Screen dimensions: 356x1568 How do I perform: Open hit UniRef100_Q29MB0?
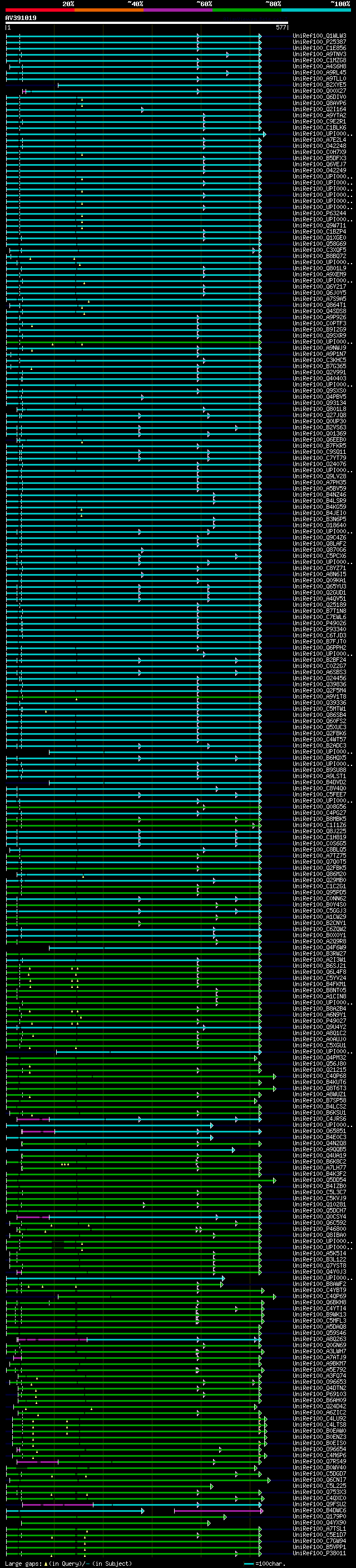coord(319,880)
